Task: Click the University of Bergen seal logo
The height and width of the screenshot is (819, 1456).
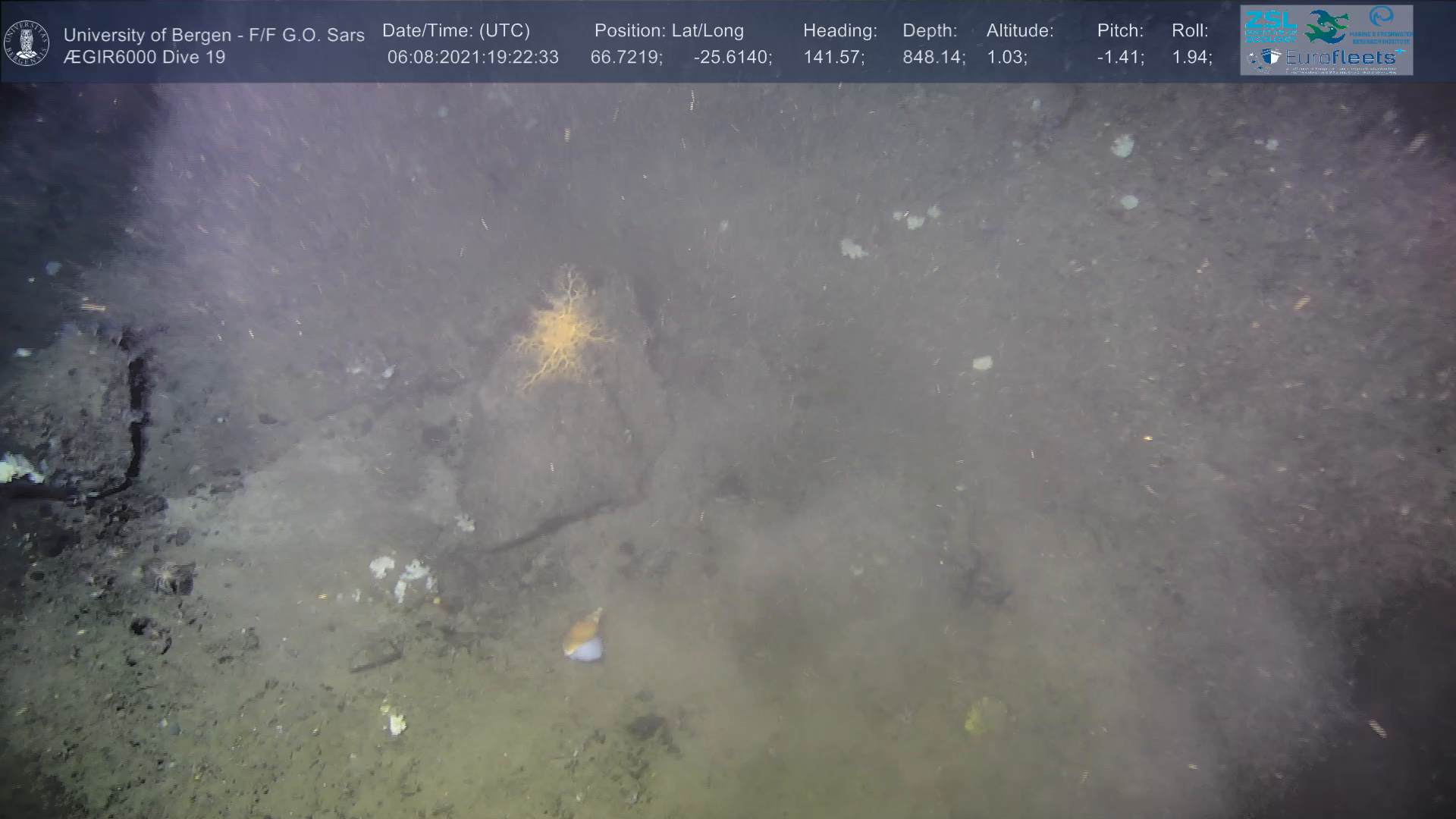Action: [x=27, y=42]
